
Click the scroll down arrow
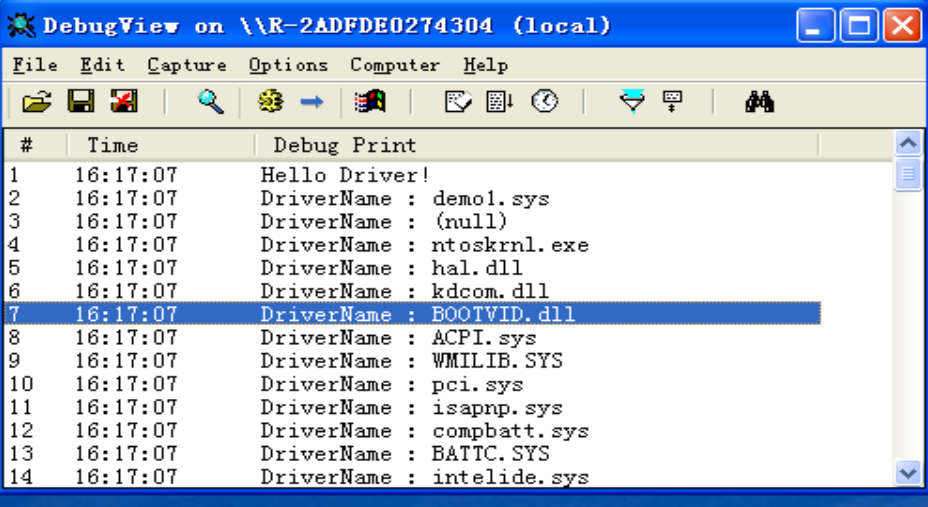click(x=908, y=473)
